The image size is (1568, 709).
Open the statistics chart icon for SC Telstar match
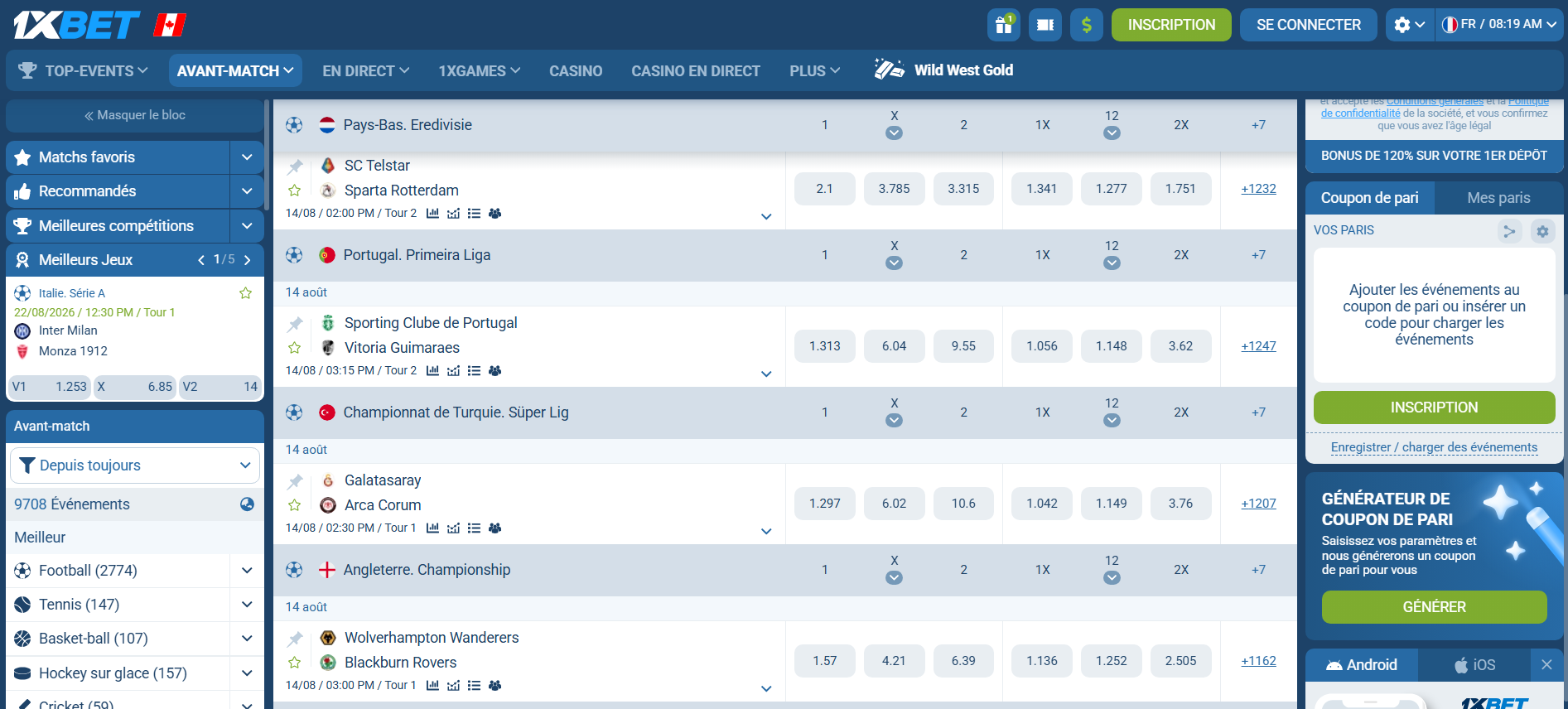432,214
